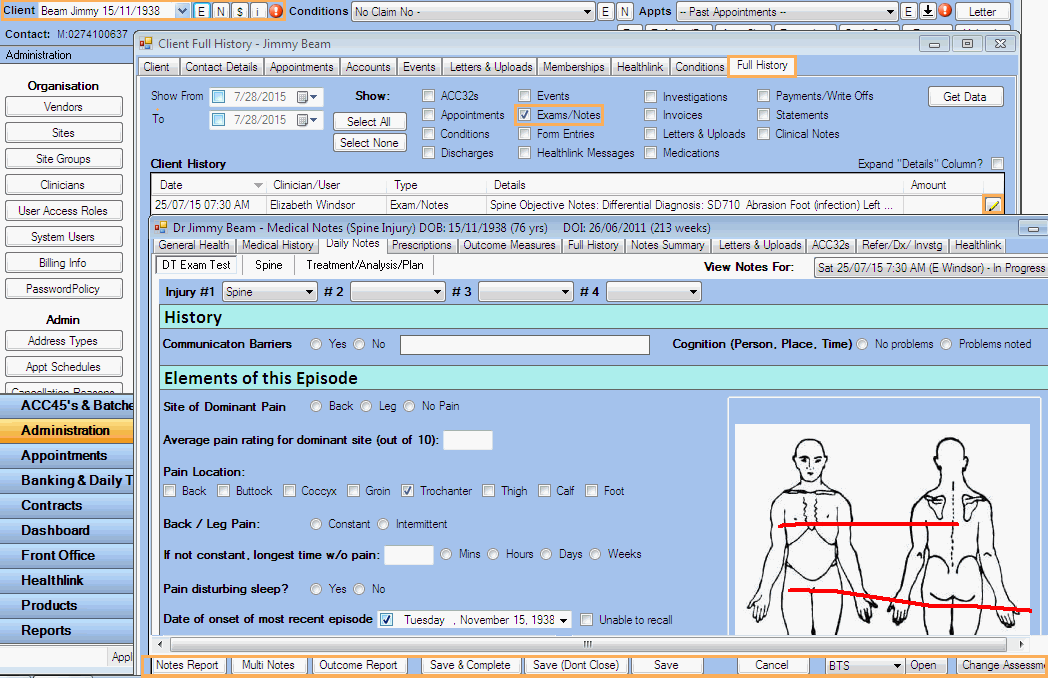Image resolution: width=1048 pixels, height=678 pixels.
Task: Click the 'i' info icon beside Client
Action: 257,11
